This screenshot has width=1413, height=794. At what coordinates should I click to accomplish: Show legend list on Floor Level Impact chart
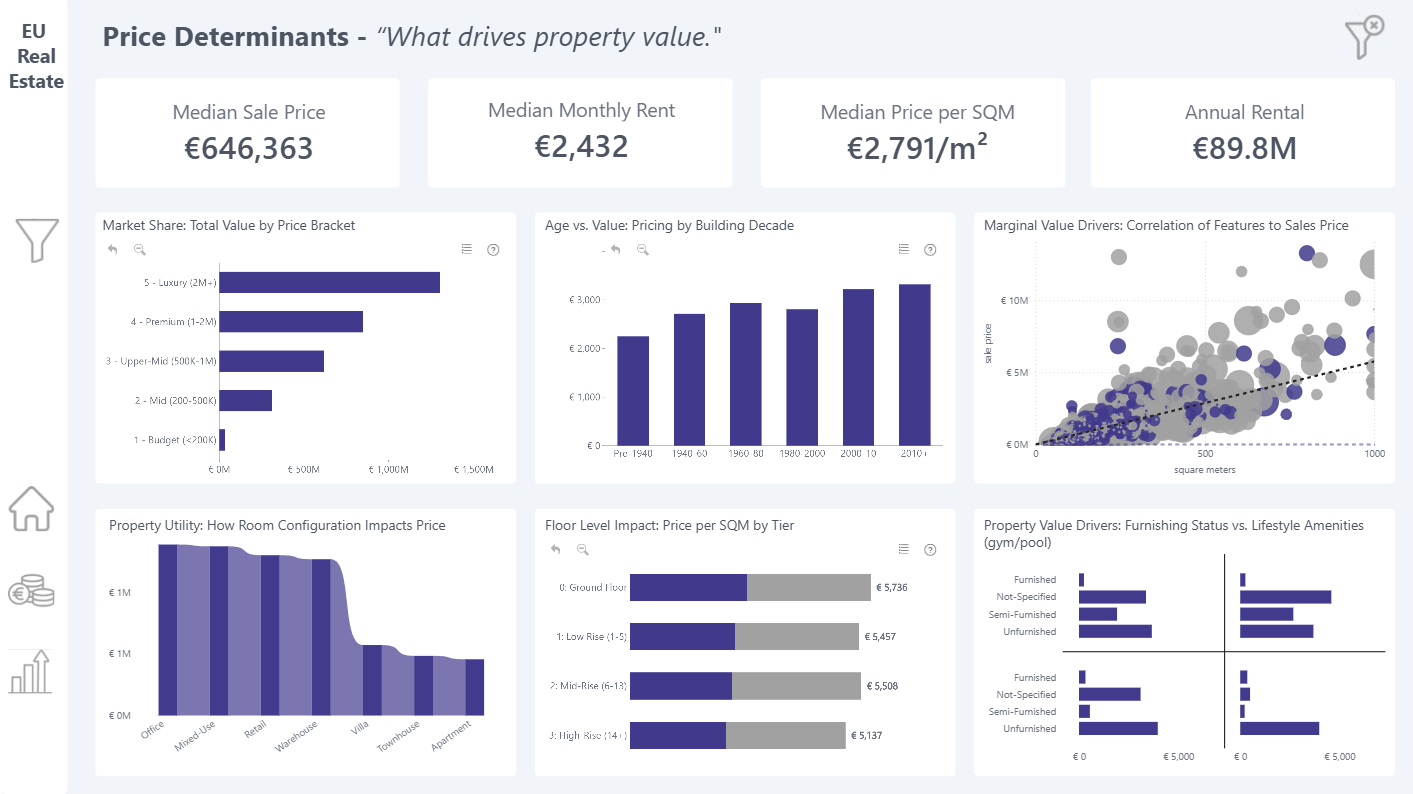(x=903, y=549)
